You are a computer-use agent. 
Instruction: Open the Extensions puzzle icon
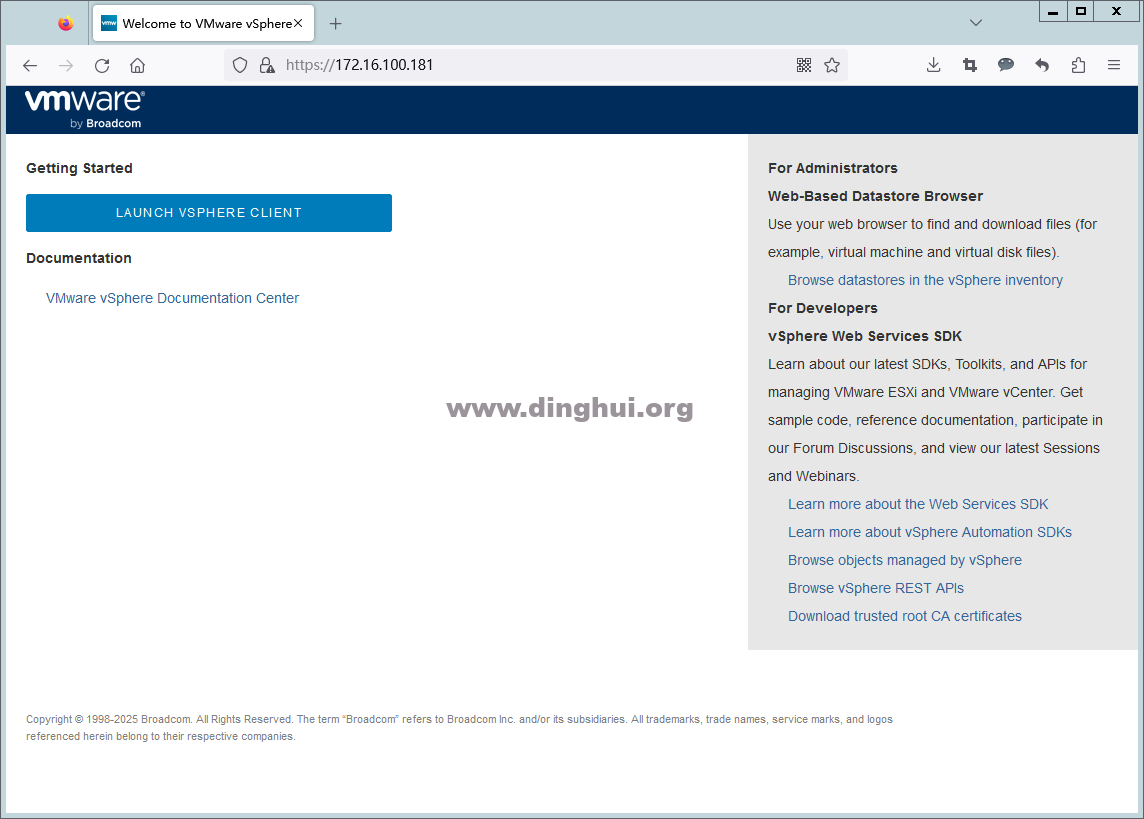(1078, 65)
